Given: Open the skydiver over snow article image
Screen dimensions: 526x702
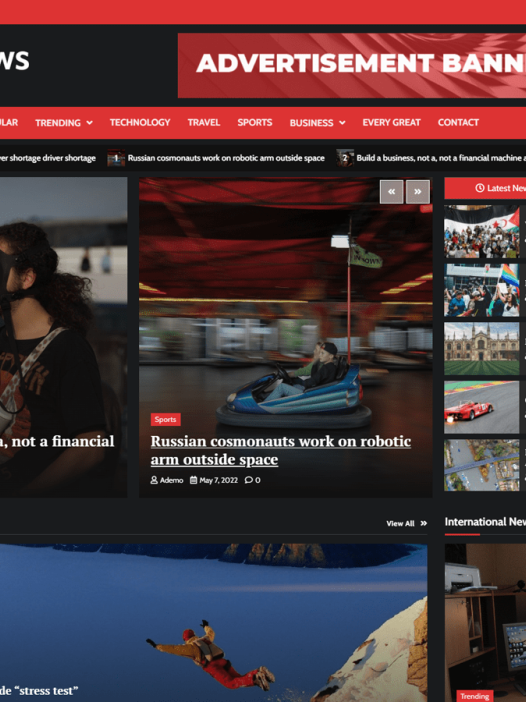Looking at the screenshot, I should [214, 623].
